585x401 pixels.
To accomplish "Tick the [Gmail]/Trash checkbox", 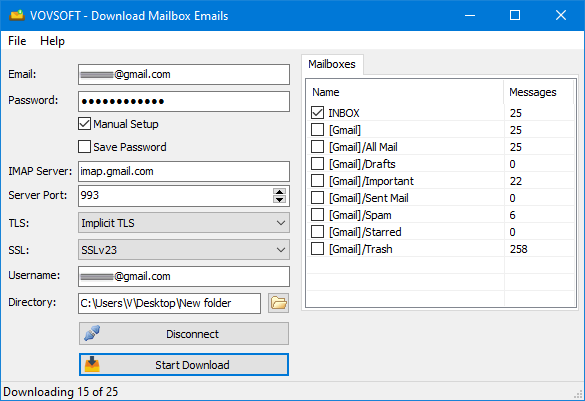I will (317, 249).
